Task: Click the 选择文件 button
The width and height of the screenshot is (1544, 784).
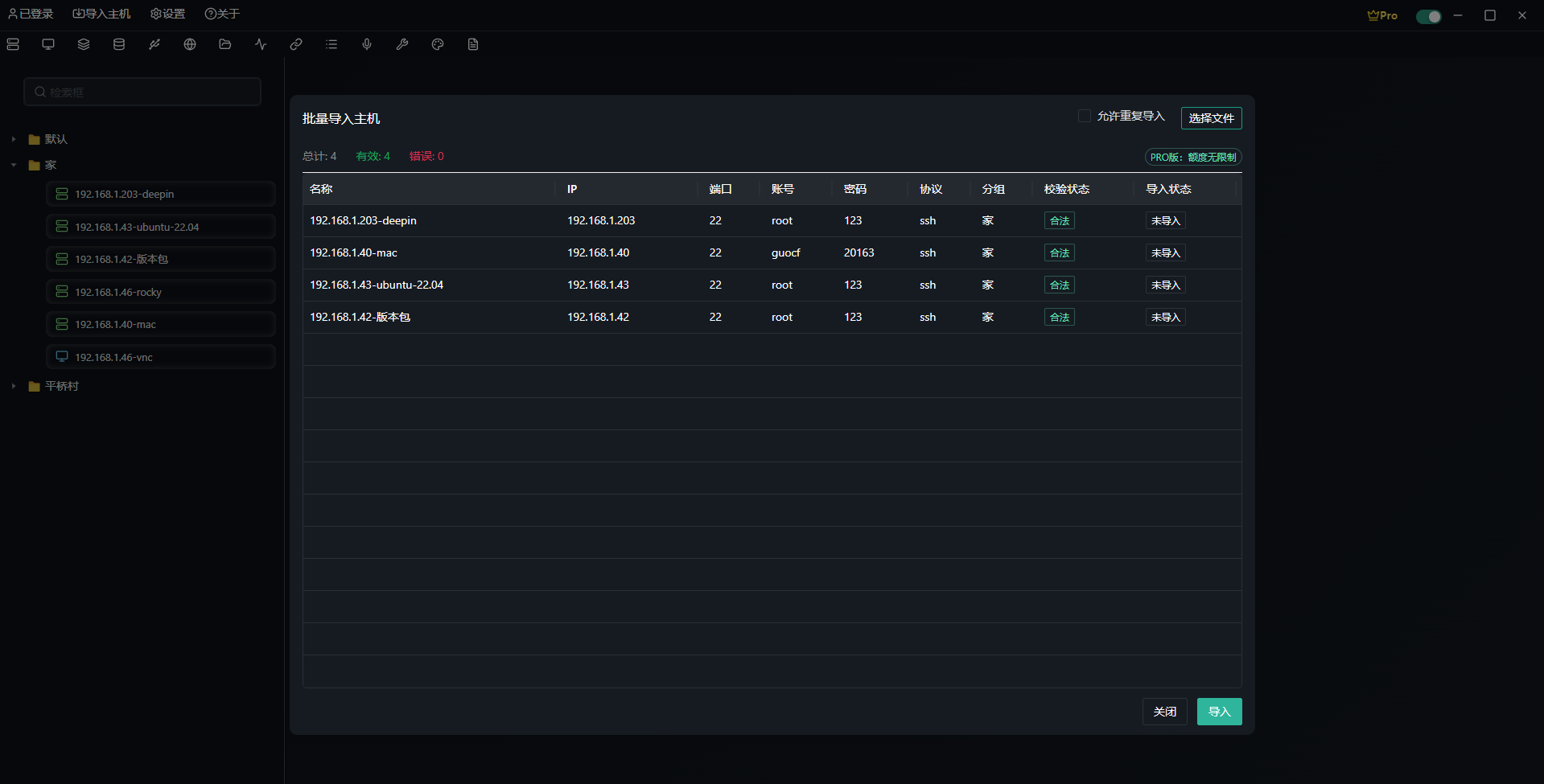Action: coord(1211,118)
